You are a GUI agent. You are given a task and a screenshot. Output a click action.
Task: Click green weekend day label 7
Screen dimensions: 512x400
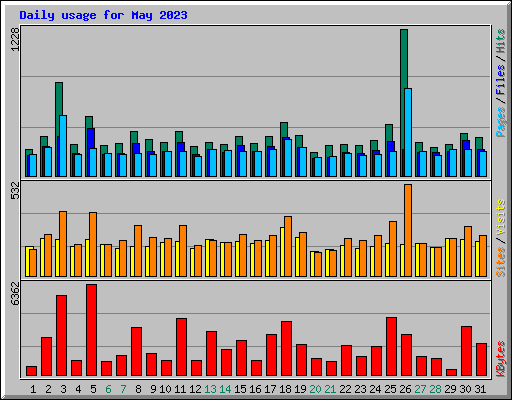click(x=123, y=389)
